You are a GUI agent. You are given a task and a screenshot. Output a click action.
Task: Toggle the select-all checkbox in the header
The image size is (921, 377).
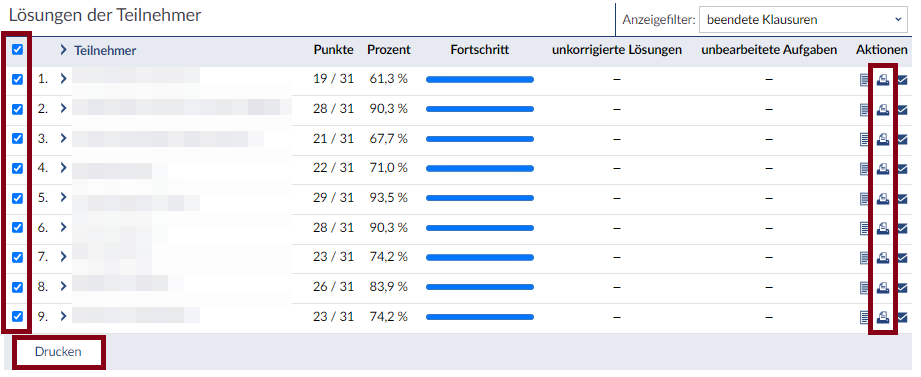click(x=18, y=50)
